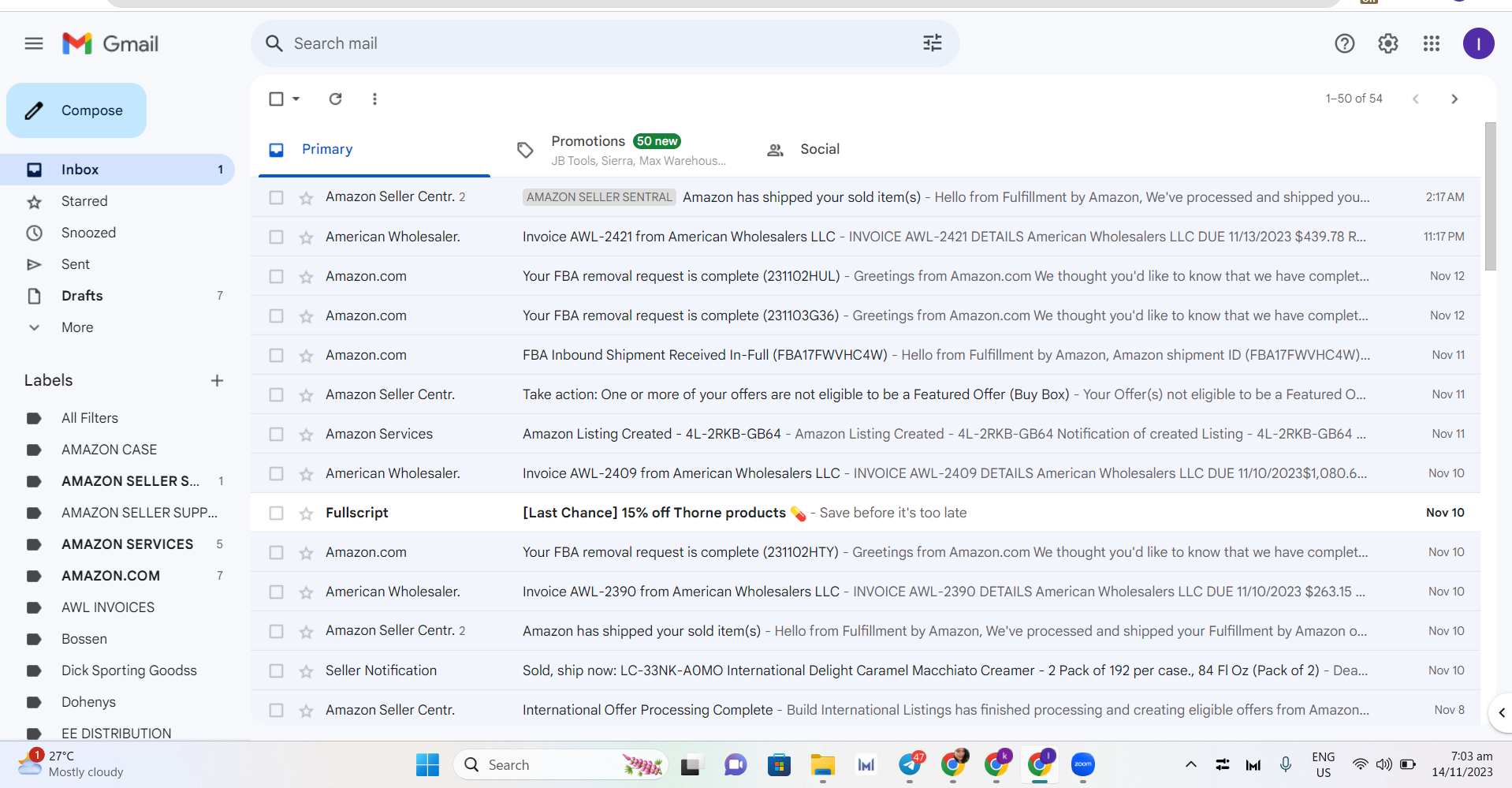Open Gmail support help icon

1345,43
